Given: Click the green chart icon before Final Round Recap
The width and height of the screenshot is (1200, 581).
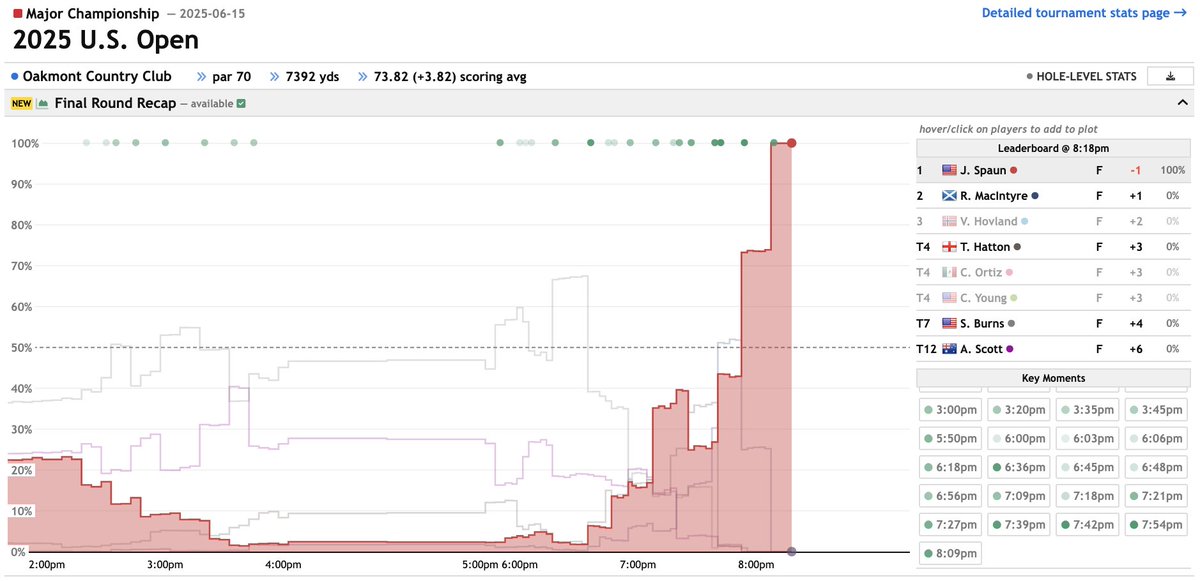Looking at the screenshot, I should click(x=44, y=104).
